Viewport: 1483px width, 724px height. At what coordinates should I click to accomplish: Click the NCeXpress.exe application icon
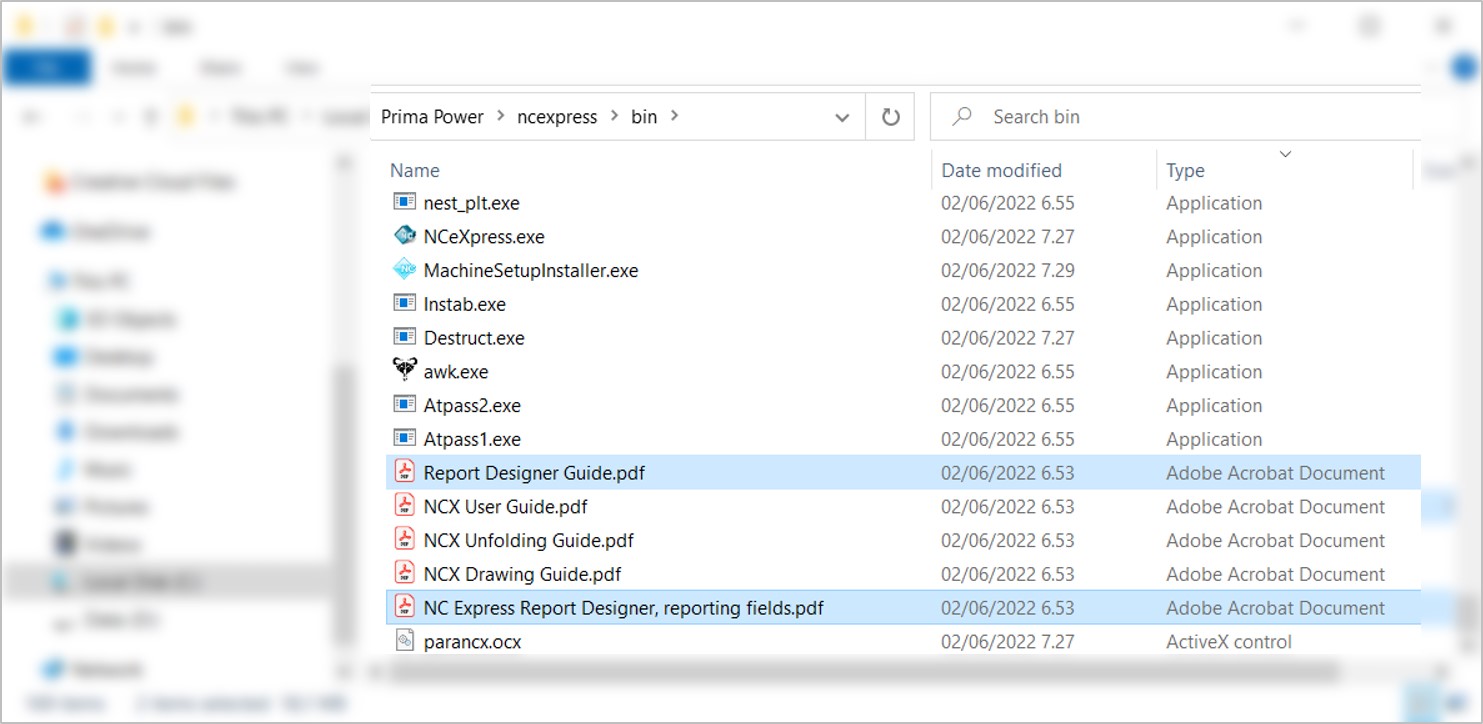coord(404,236)
